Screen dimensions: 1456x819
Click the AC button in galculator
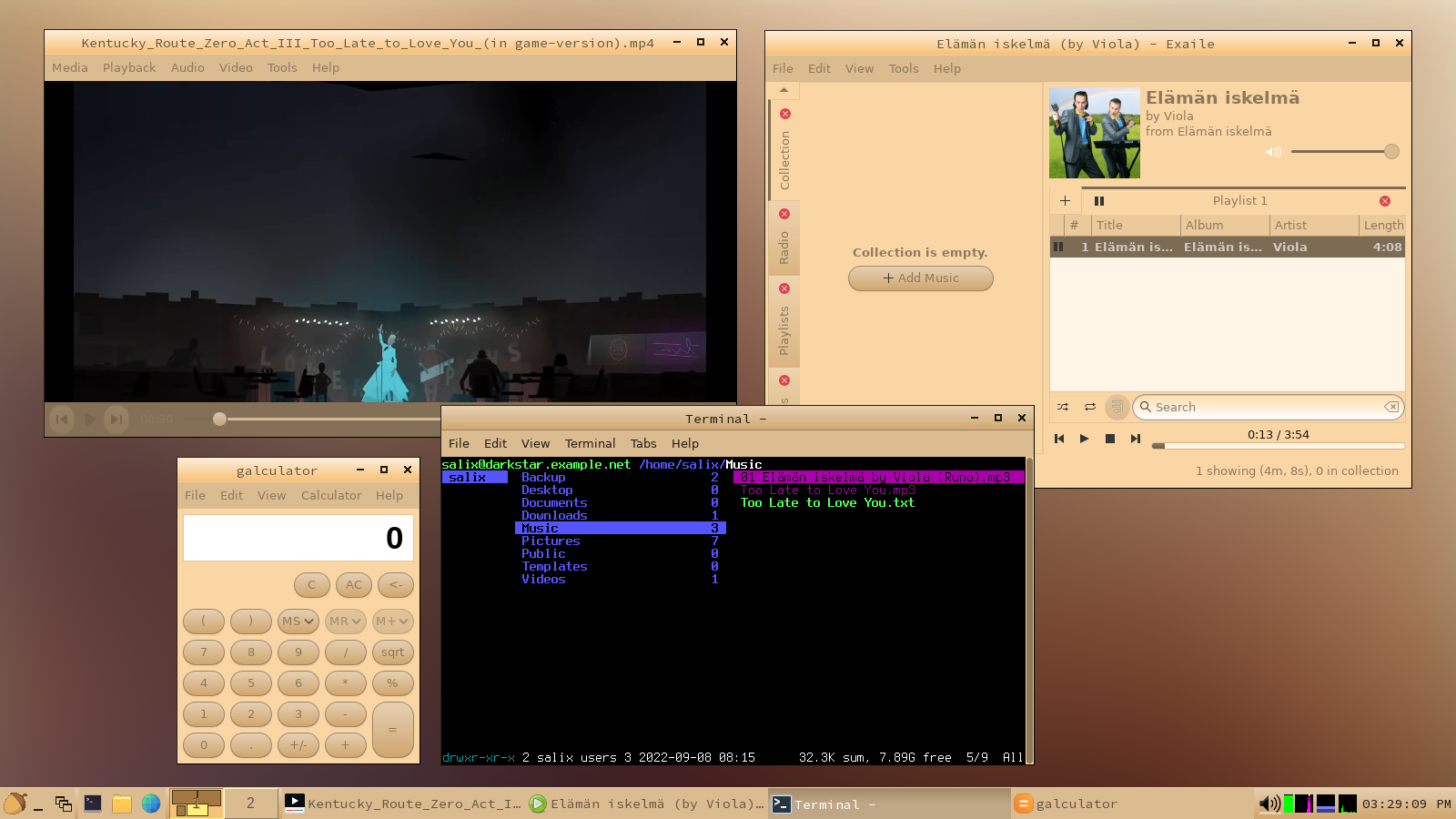[354, 585]
